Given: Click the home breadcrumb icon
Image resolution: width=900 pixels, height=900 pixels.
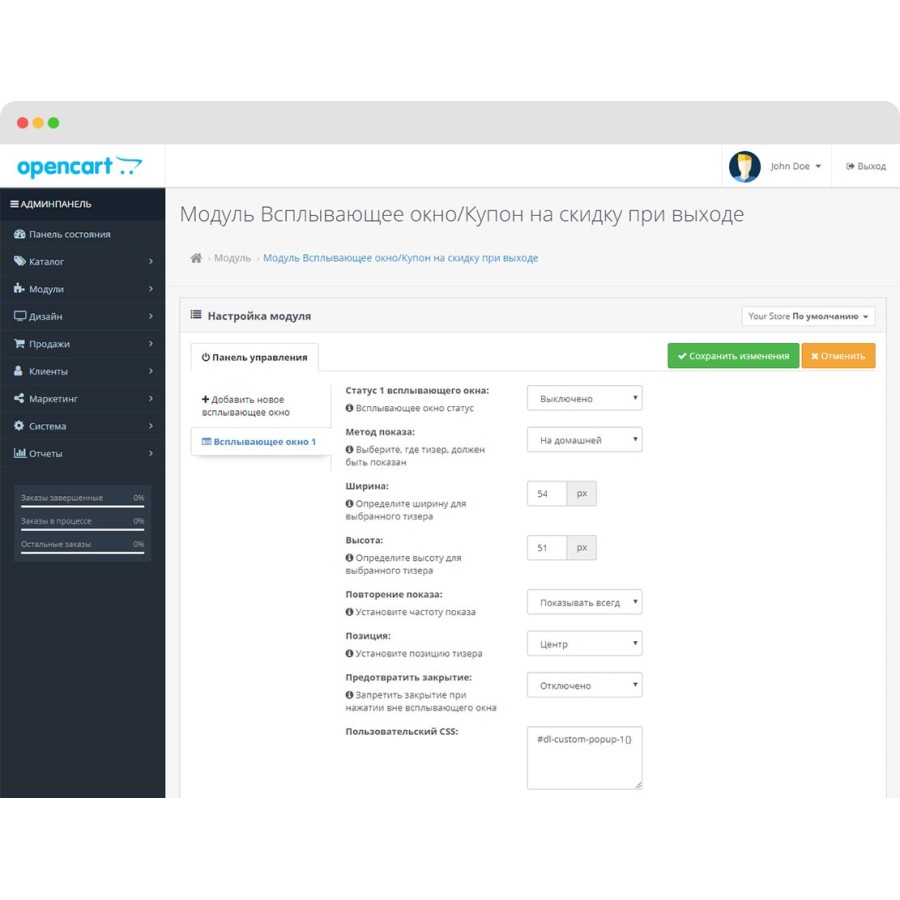Looking at the screenshot, I should [x=196, y=258].
